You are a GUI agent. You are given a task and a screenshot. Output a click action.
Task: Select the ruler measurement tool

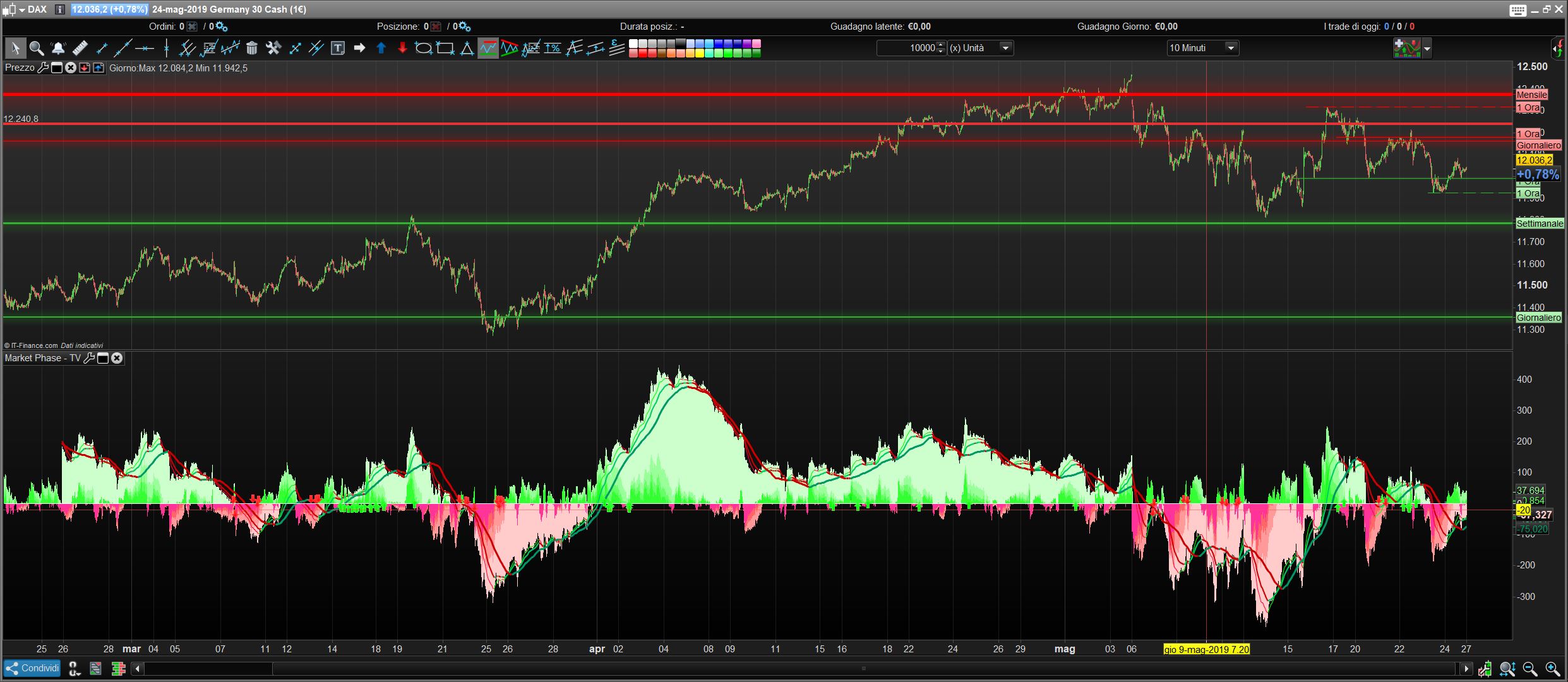tap(80, 48)
